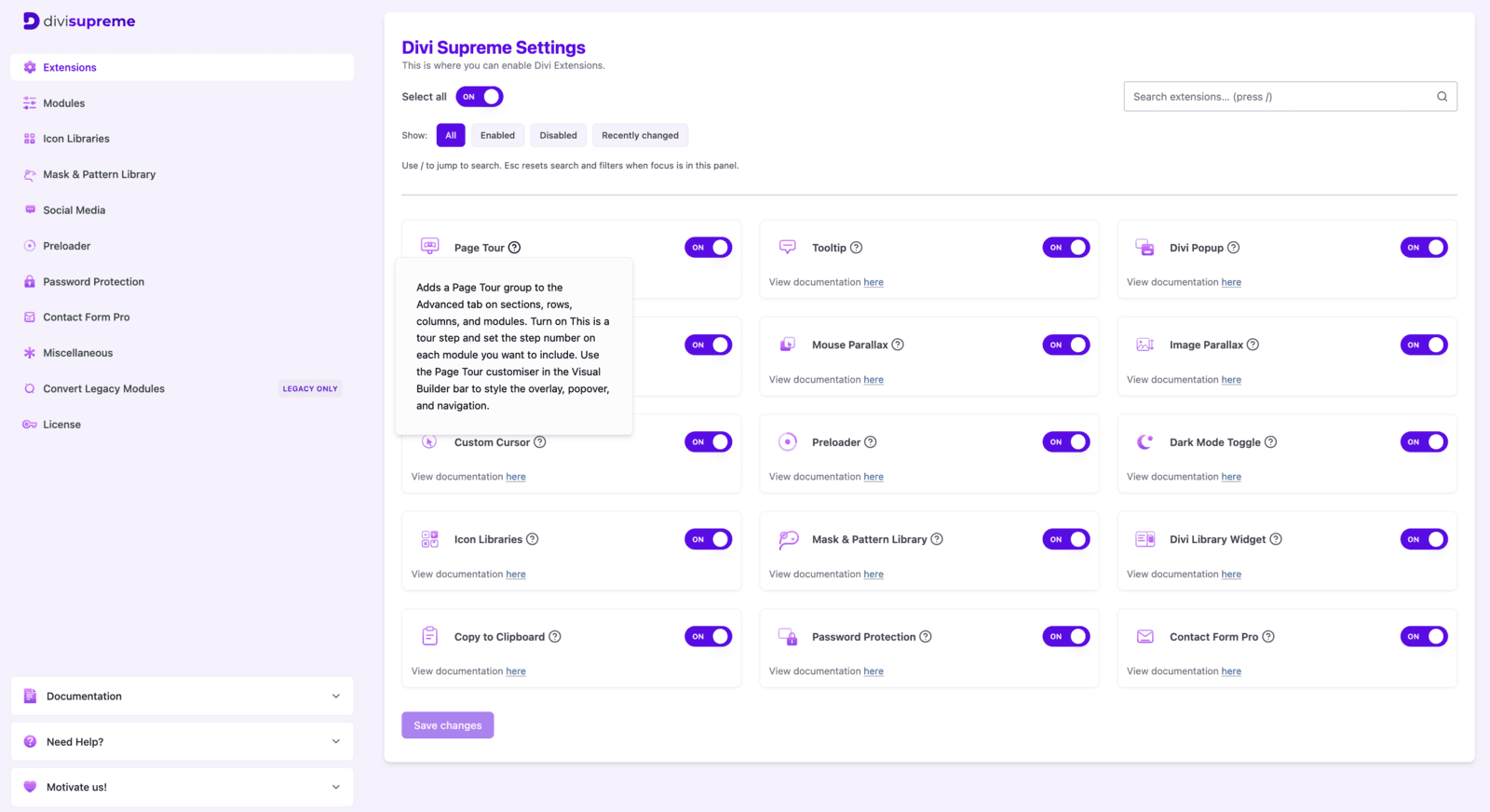Open Mask & Pattern Library sidebar item
The image size is (1490, 812).
click(183, 174)
